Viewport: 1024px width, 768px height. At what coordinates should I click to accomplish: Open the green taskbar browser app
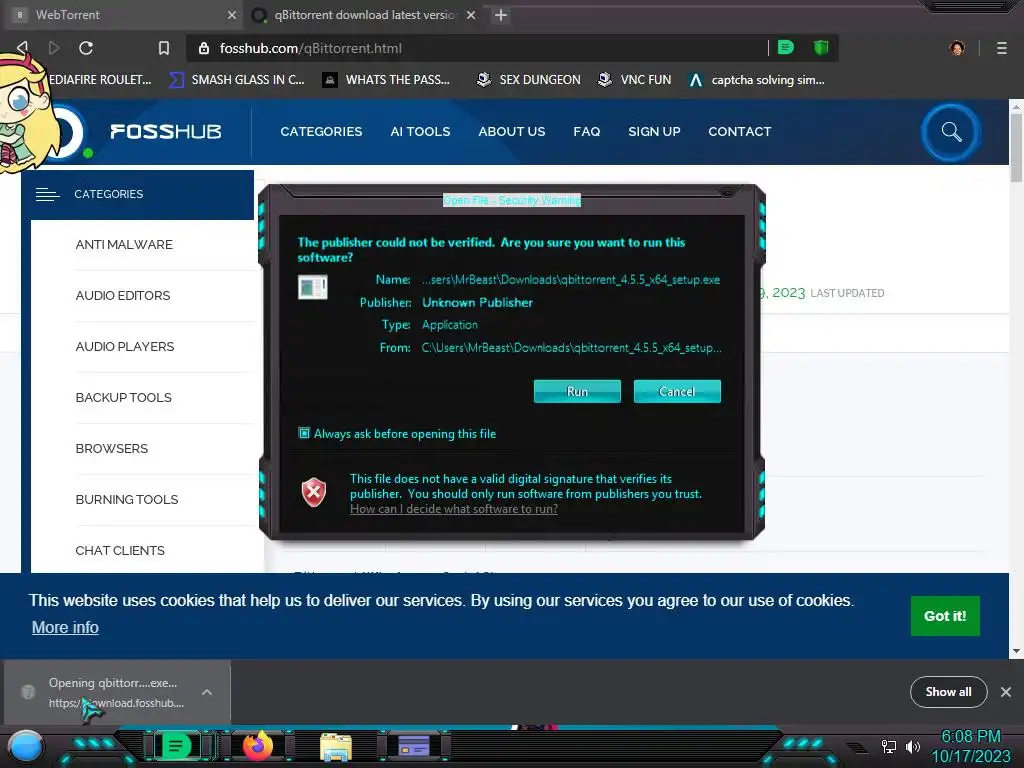pos(176,746)
